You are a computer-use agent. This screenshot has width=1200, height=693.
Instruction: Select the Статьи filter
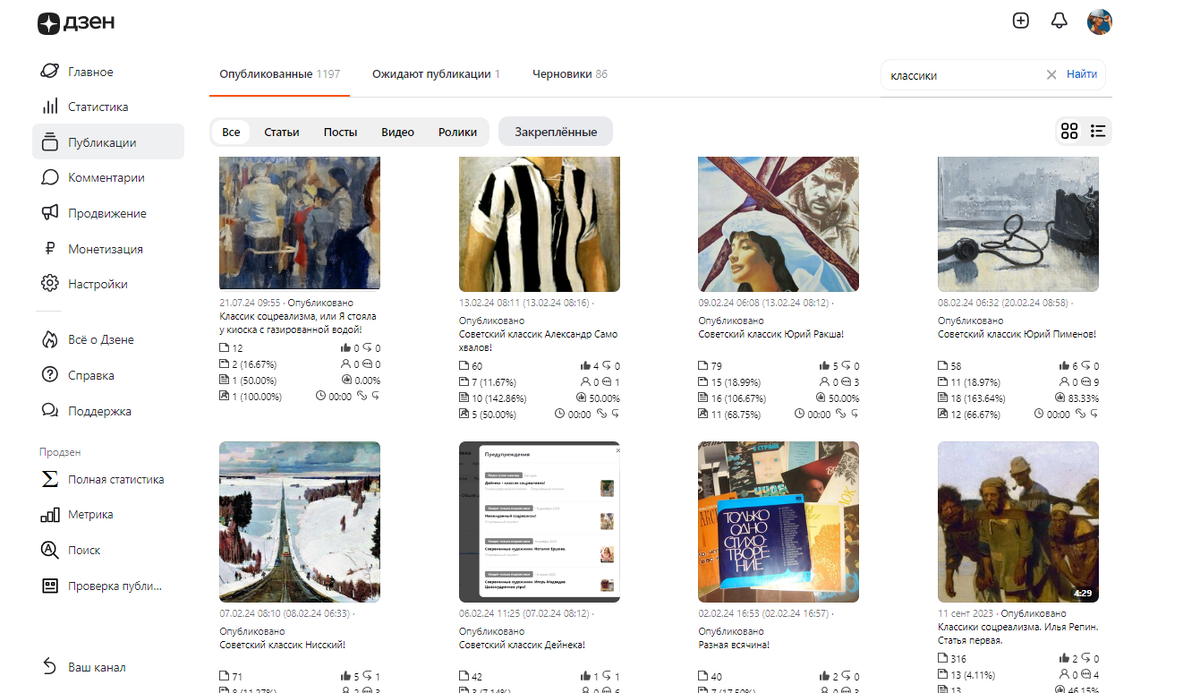[282, 132]
